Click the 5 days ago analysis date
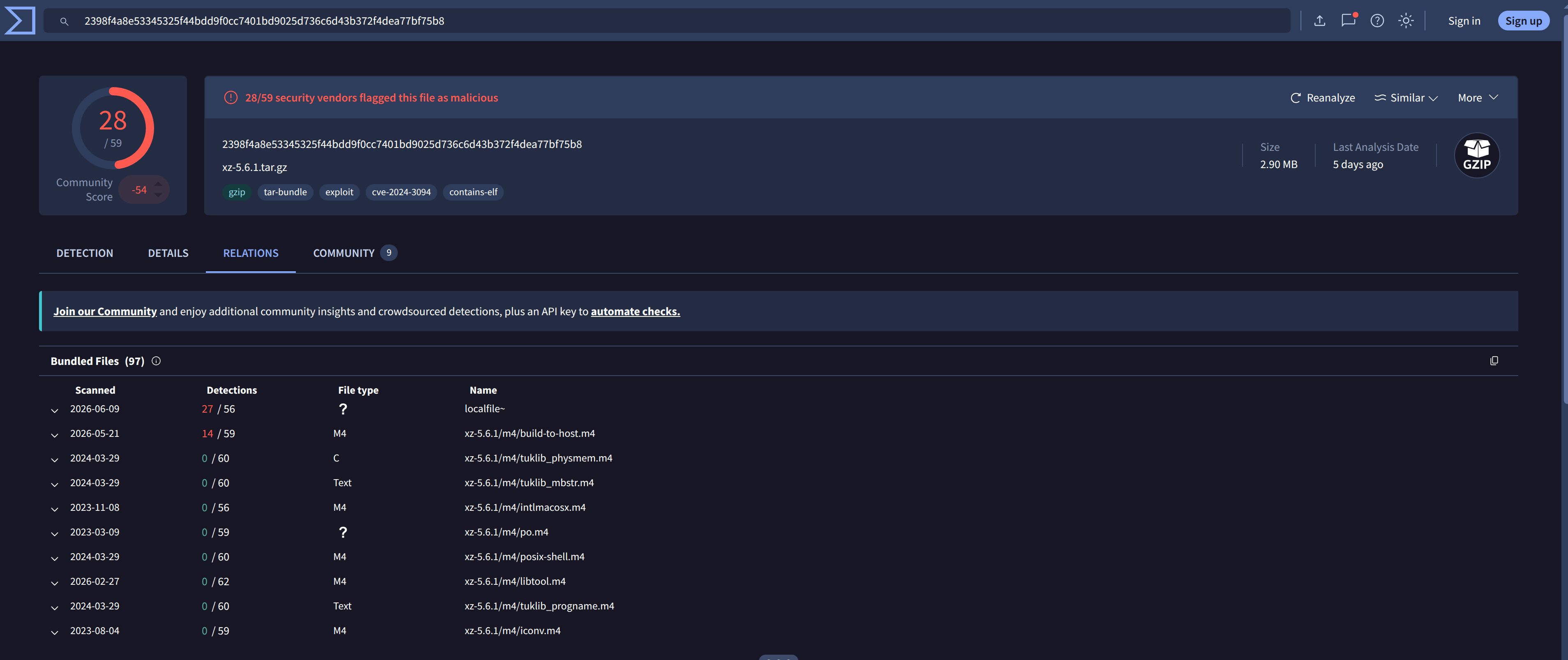Screen dimensions: 1568x660 (x=1357, y=164)
